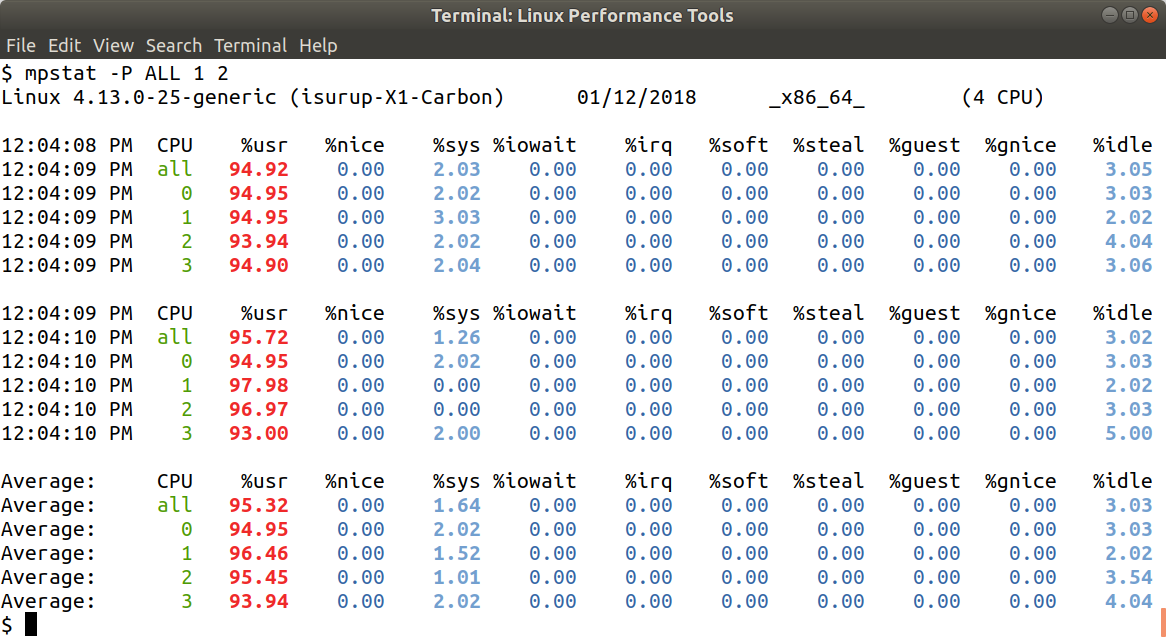Click the maximize window icon
Image resolution: width=1166 pixels, height=637 pixels.
point(1129,15)
